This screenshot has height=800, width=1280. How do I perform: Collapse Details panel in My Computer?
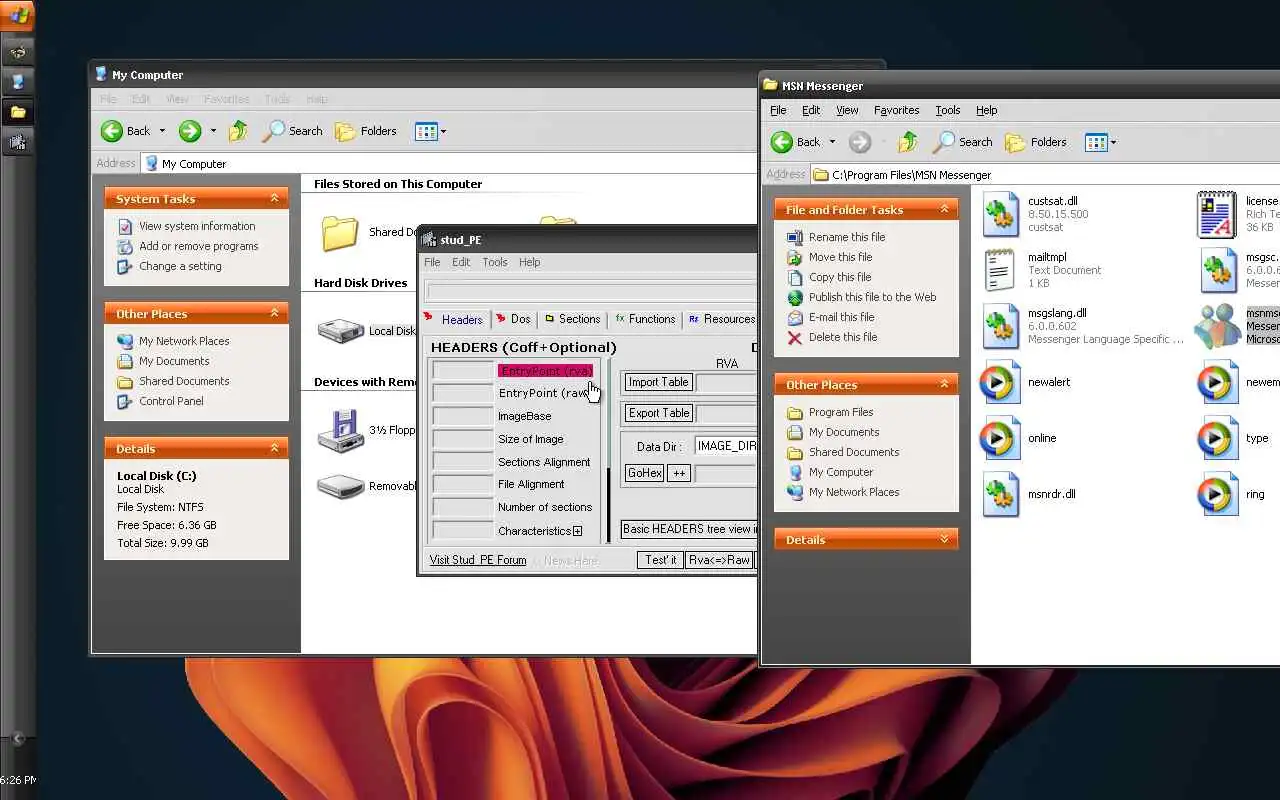[x=274, y=448]
